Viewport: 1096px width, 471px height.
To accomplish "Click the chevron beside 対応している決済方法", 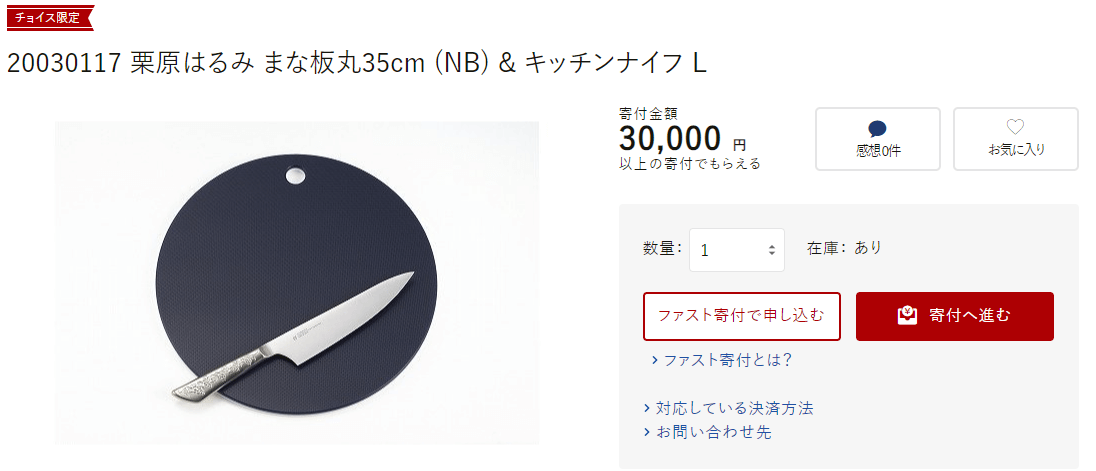I will 647,409.
